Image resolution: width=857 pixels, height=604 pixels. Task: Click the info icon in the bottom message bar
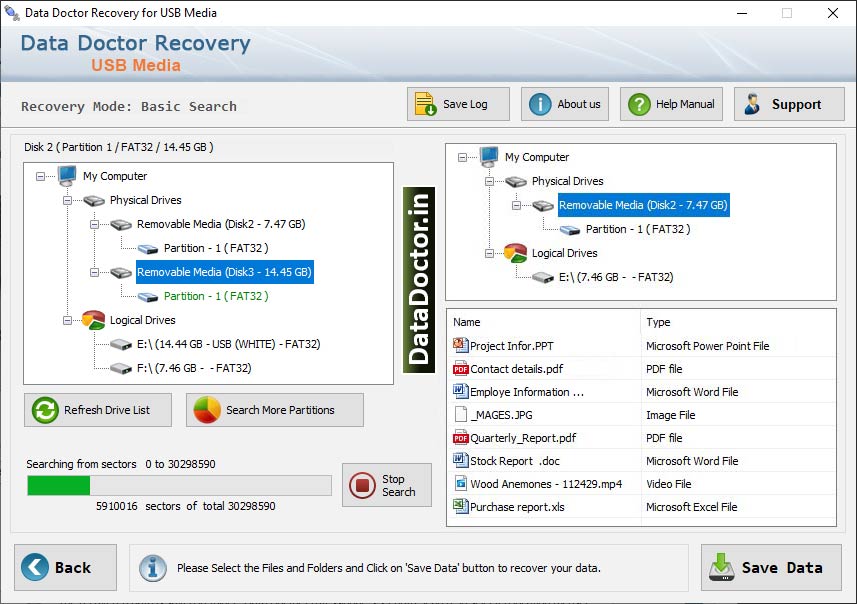151,568
